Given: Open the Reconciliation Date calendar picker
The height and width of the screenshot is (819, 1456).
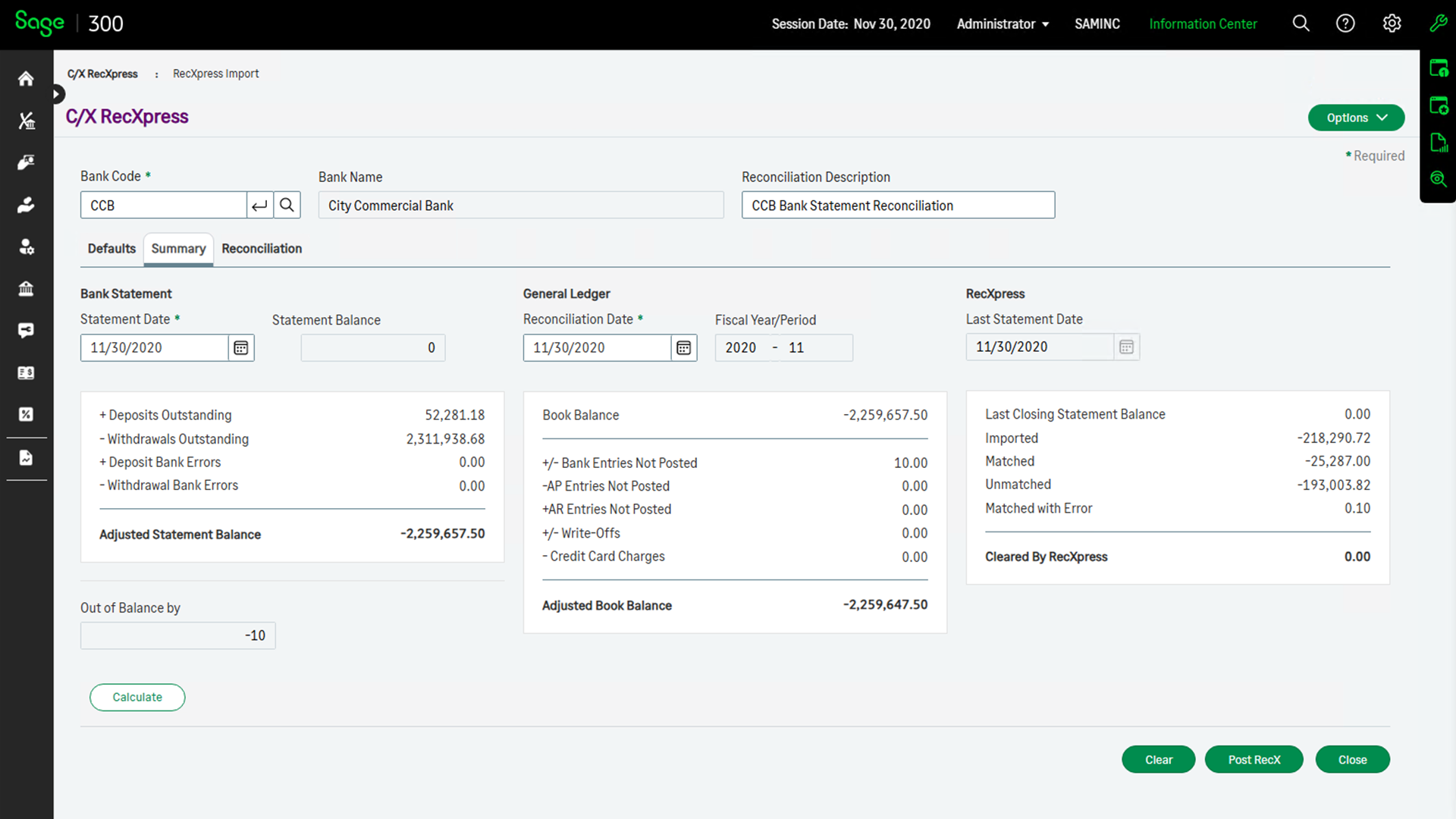Looking at the screenshot, I should tap(683, 347).
